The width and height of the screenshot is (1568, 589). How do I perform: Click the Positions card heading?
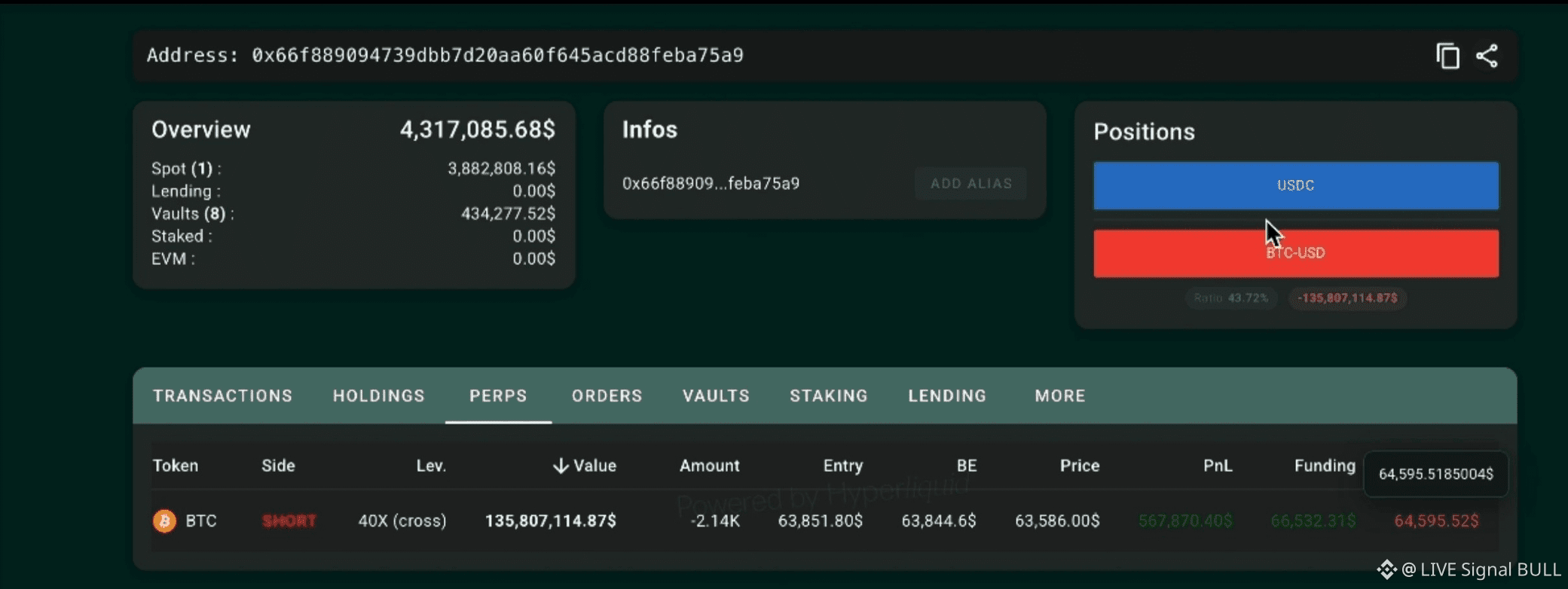[1144, 132]
